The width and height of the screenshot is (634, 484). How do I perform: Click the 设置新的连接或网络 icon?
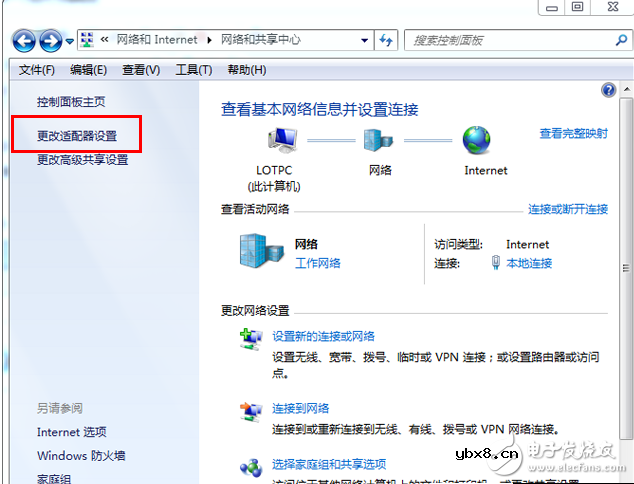tap(251, 339)
